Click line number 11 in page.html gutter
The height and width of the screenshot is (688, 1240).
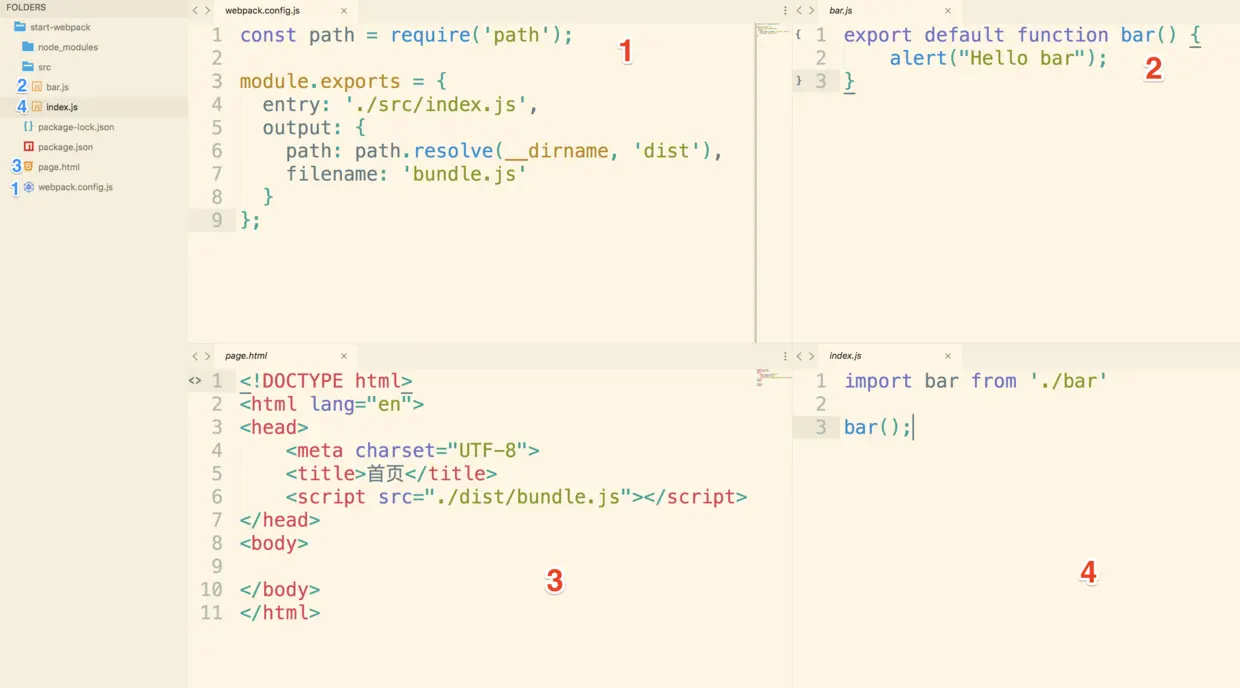[211, 613]
